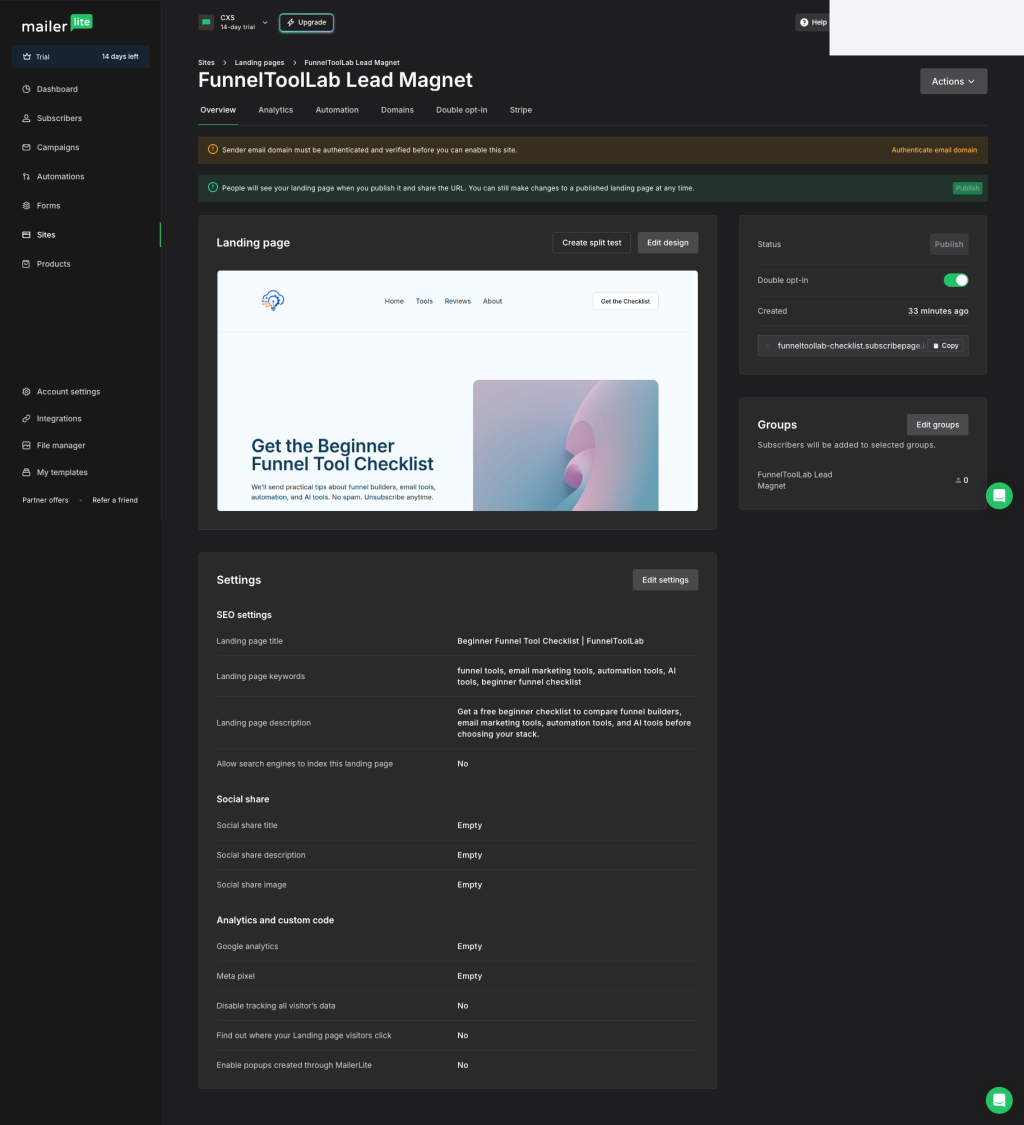1024x1125 pixels.
Task: Click the Account settings gear icon
Action: 27,392
